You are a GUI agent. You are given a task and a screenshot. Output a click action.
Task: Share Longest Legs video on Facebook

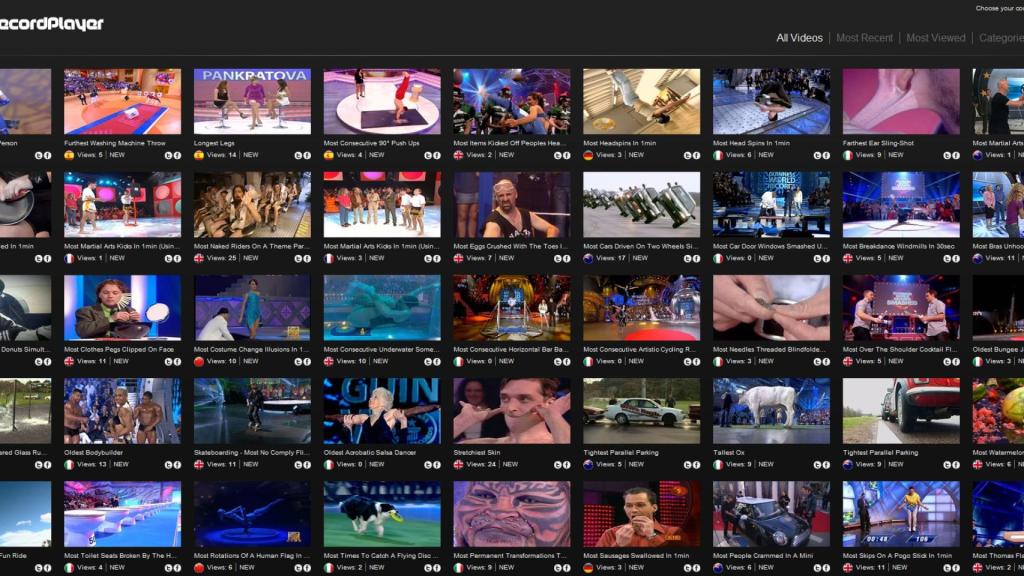tap(307, 155)
